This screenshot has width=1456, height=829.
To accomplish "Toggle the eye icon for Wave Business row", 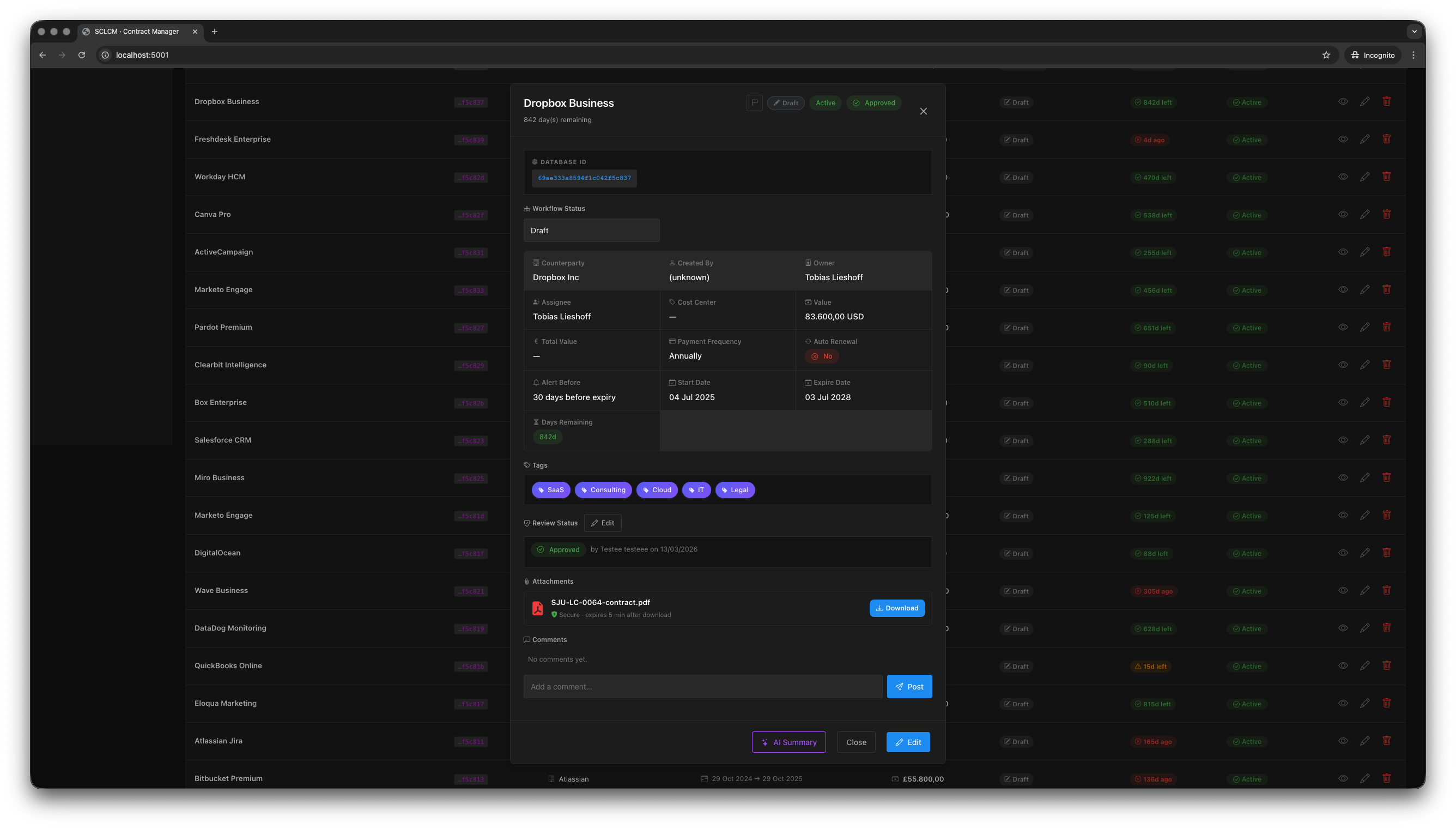I will click(x=1343, y=590).
